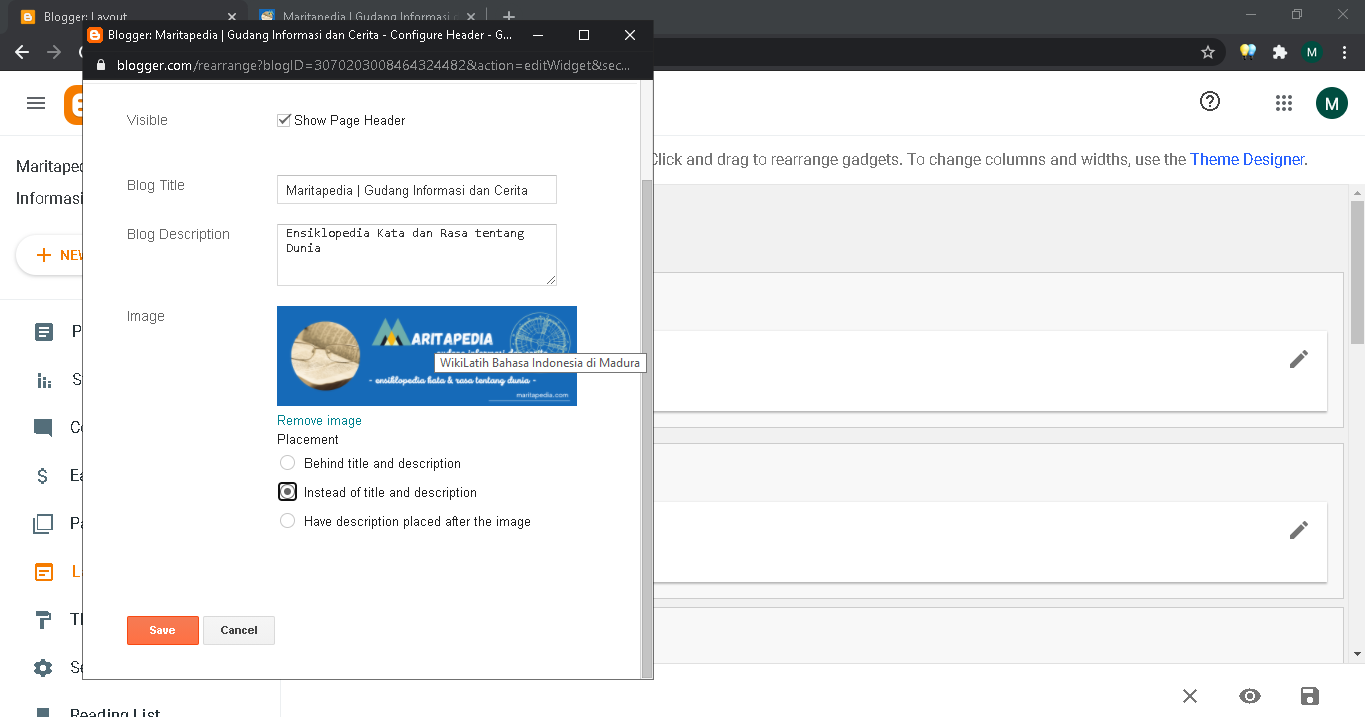Click the Blogger logo in the header
Viewport: 1365px width, 717px height.
[x=73, y=105]
